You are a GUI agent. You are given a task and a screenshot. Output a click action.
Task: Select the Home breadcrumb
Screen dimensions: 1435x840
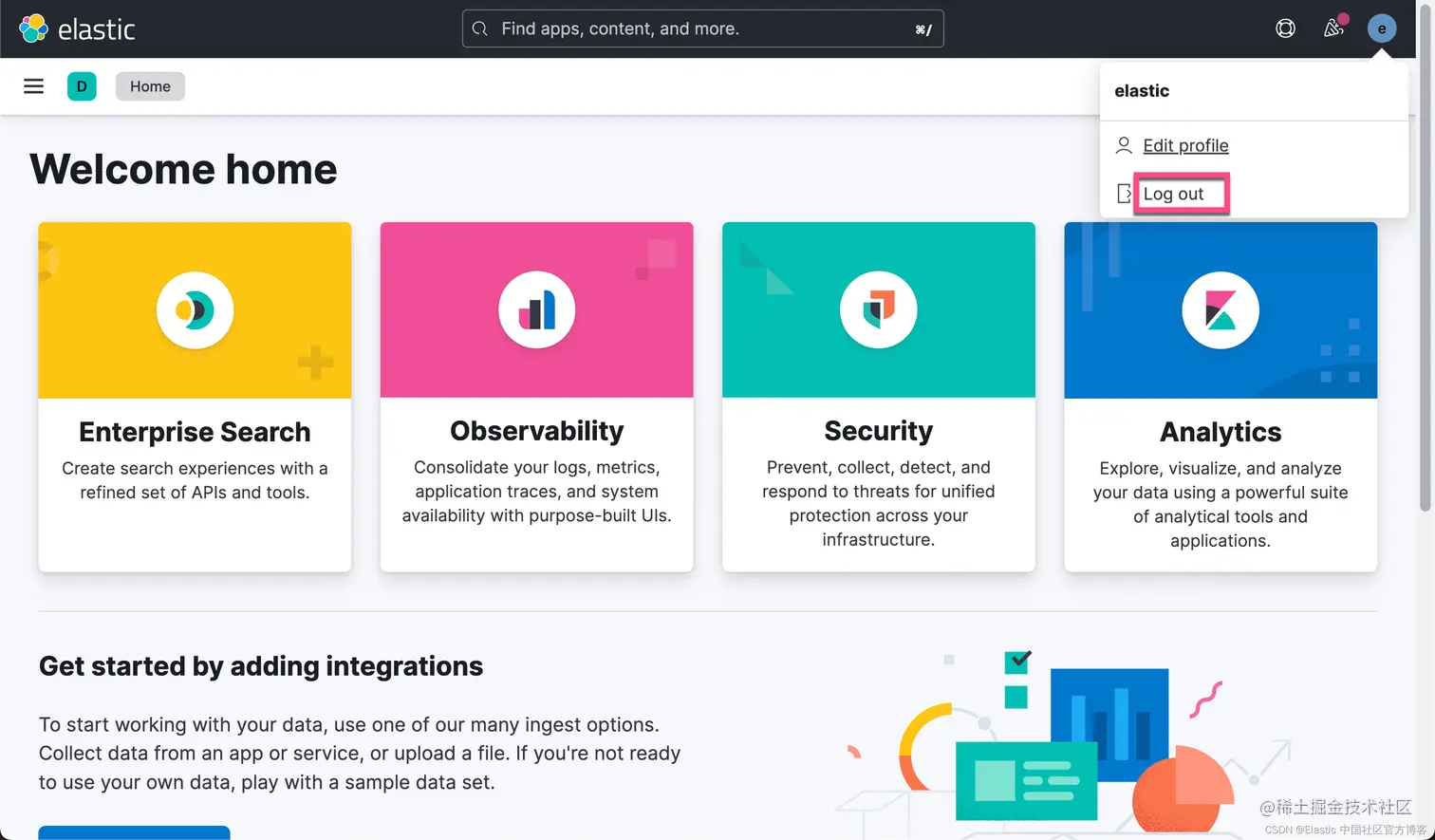point(150,86)
